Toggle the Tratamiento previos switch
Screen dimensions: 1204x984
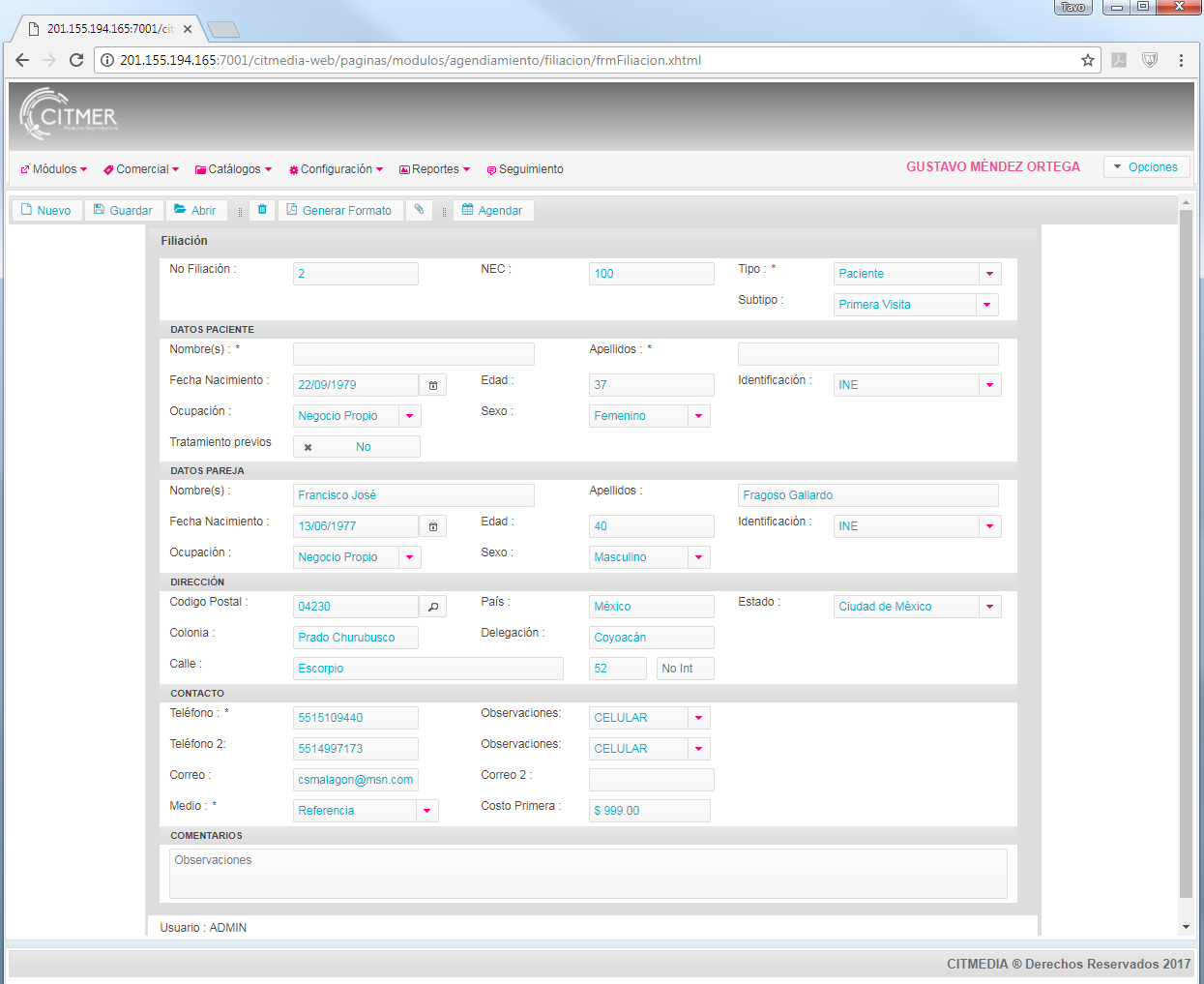pyautogui.click(x=357, y=447)
